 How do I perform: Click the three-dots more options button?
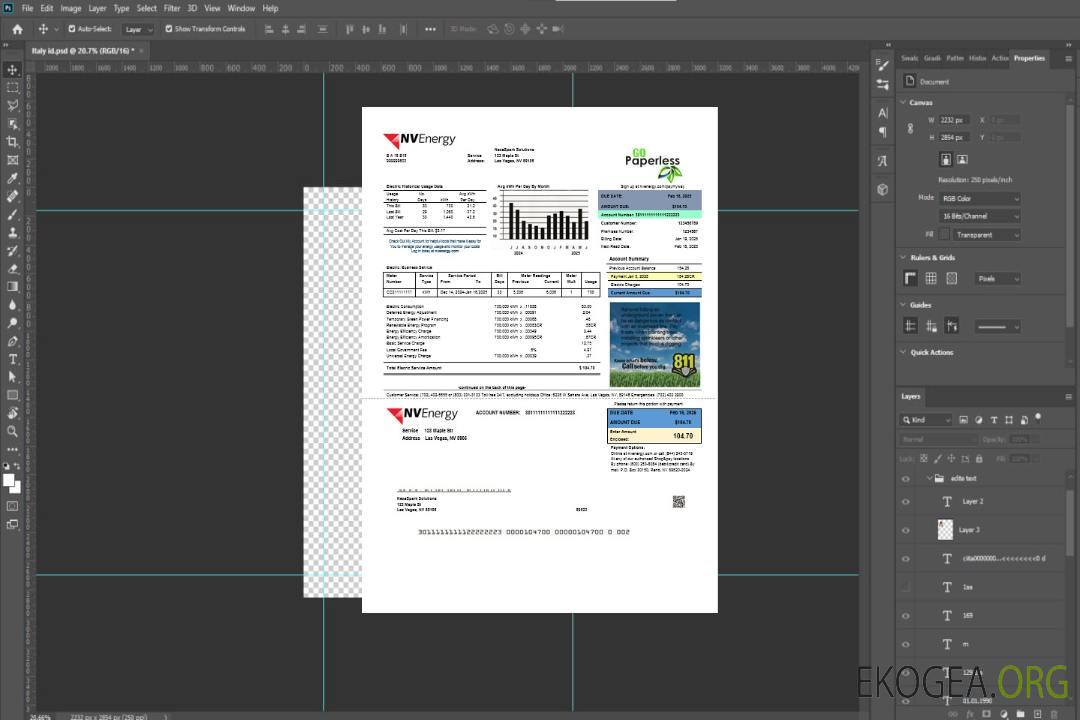(430, 29)
